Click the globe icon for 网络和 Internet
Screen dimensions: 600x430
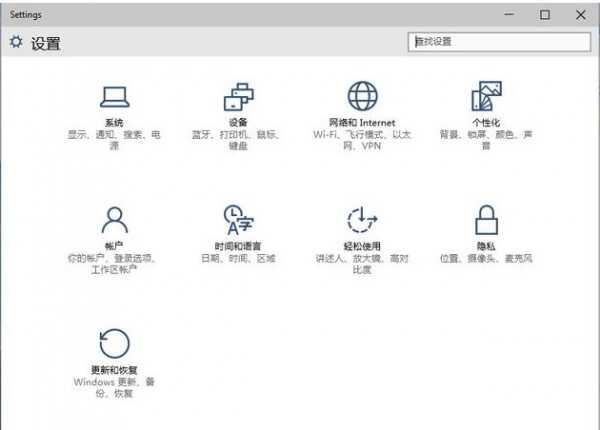click(x=362, y=97)
